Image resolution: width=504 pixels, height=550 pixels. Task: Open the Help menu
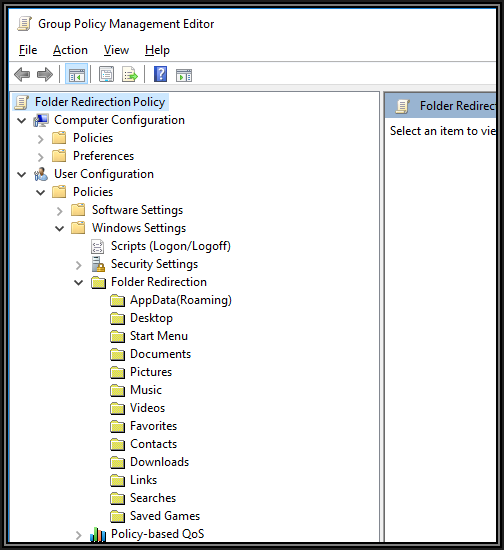pos(157,50)
